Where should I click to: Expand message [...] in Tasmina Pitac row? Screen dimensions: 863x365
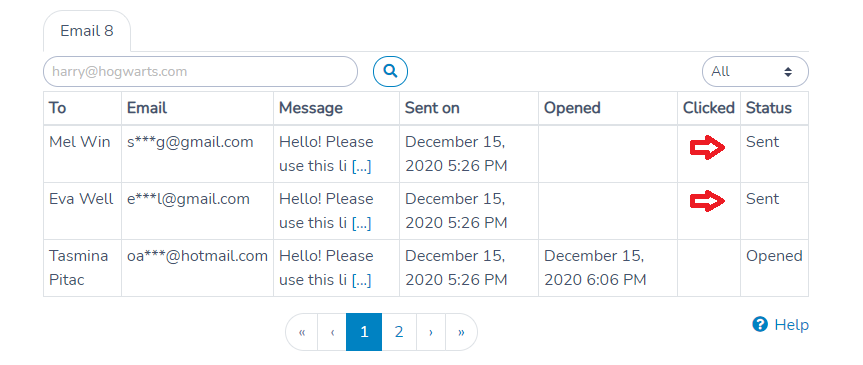(362, 280)
